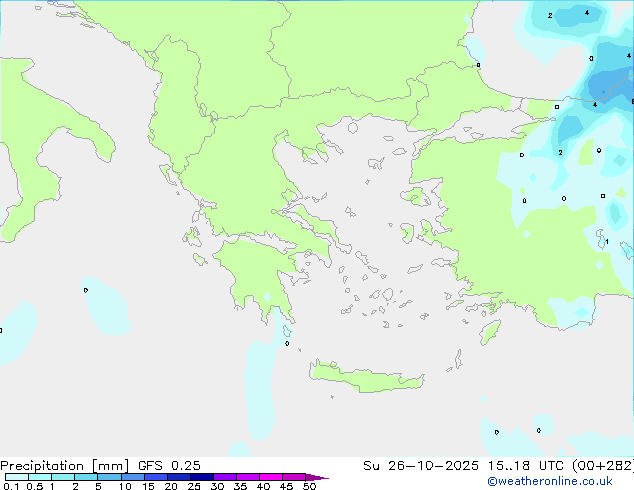Click the 25–30 mm dark navy legend swatch
Image resolution: width=634 pixels, height=490 pixels.
tap(202, 477)
